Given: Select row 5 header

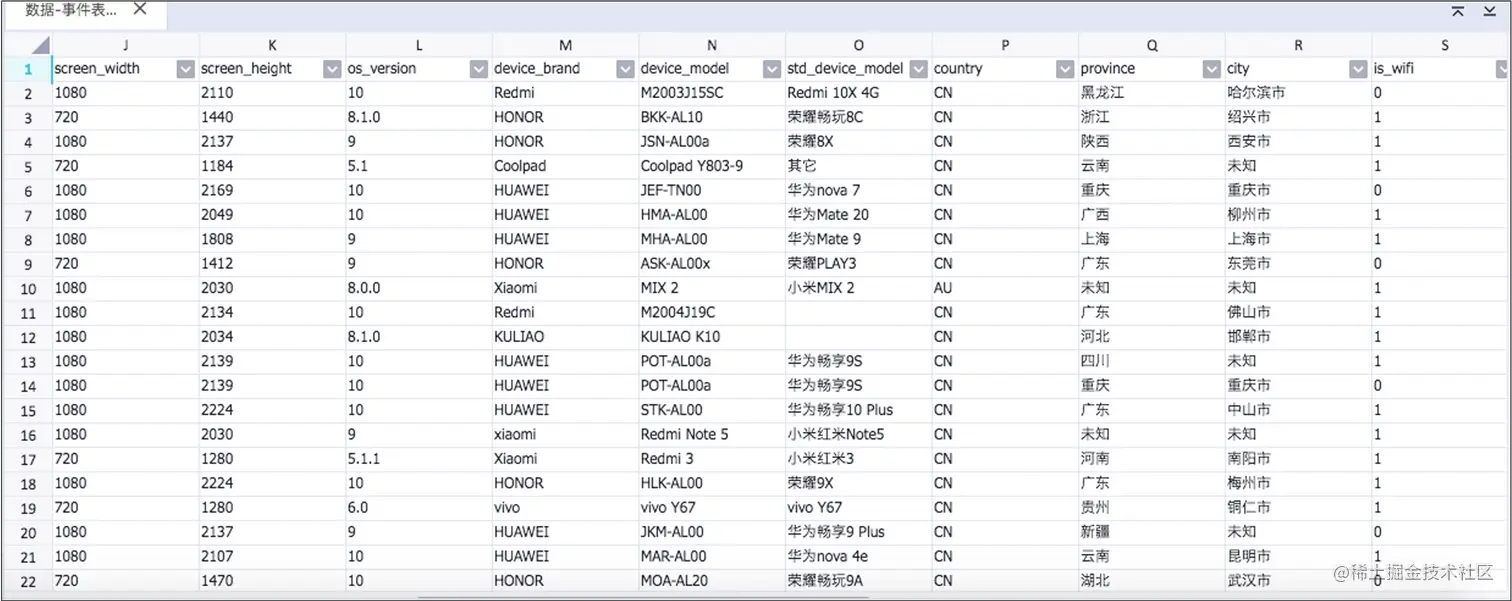Looking at the screenshot, I should (x=27, y=166).
